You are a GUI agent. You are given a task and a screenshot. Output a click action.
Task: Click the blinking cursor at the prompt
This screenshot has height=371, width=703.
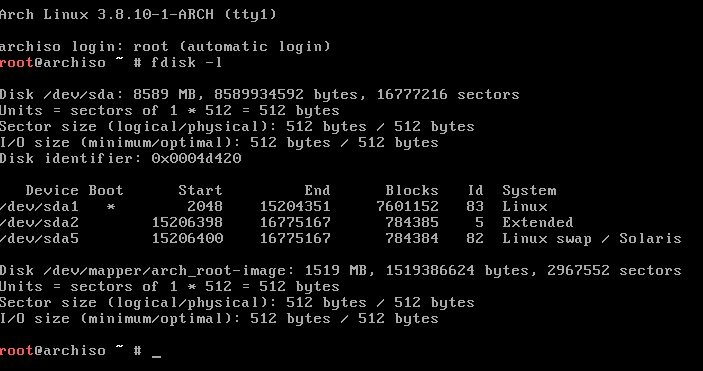(x=156, y=357)
